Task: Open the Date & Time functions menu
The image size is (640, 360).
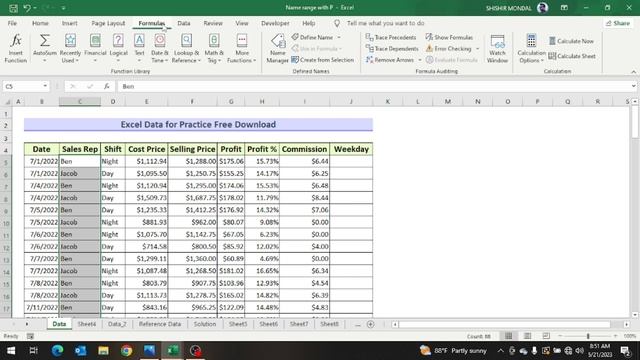Action: pos(160,48)
